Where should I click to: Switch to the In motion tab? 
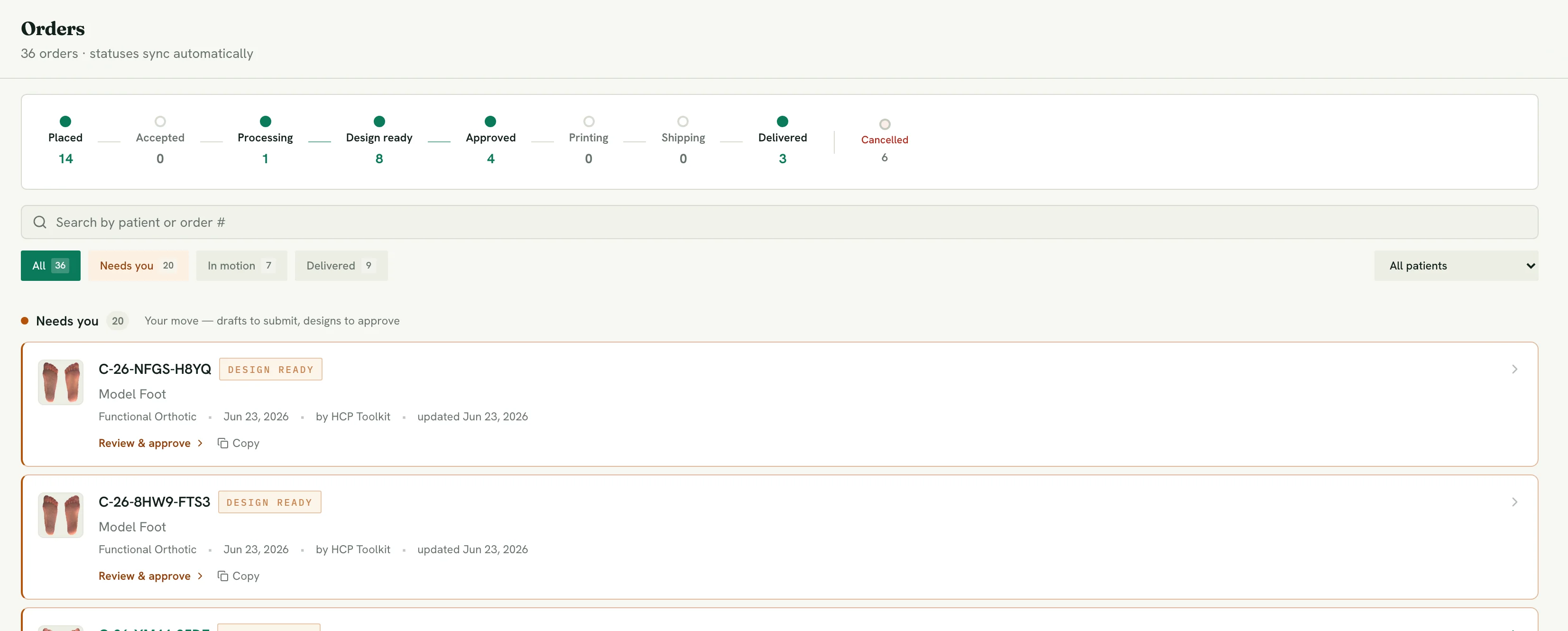tap(241, 266)
